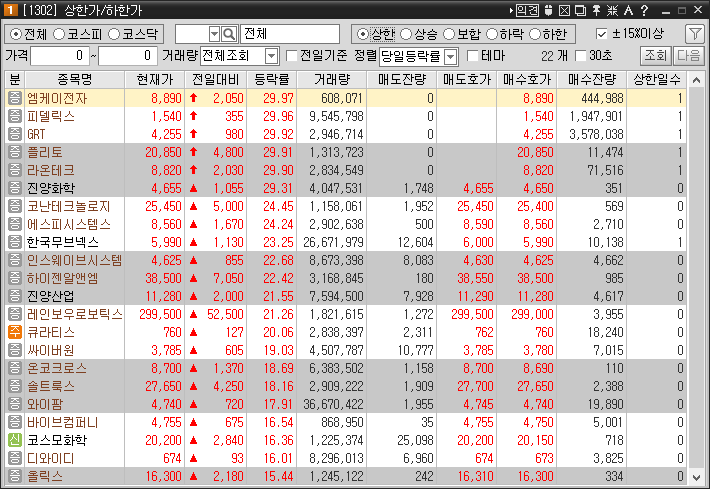The image size is (710, 489).
Task: Click the stock code input box
Action: [192, 34]
